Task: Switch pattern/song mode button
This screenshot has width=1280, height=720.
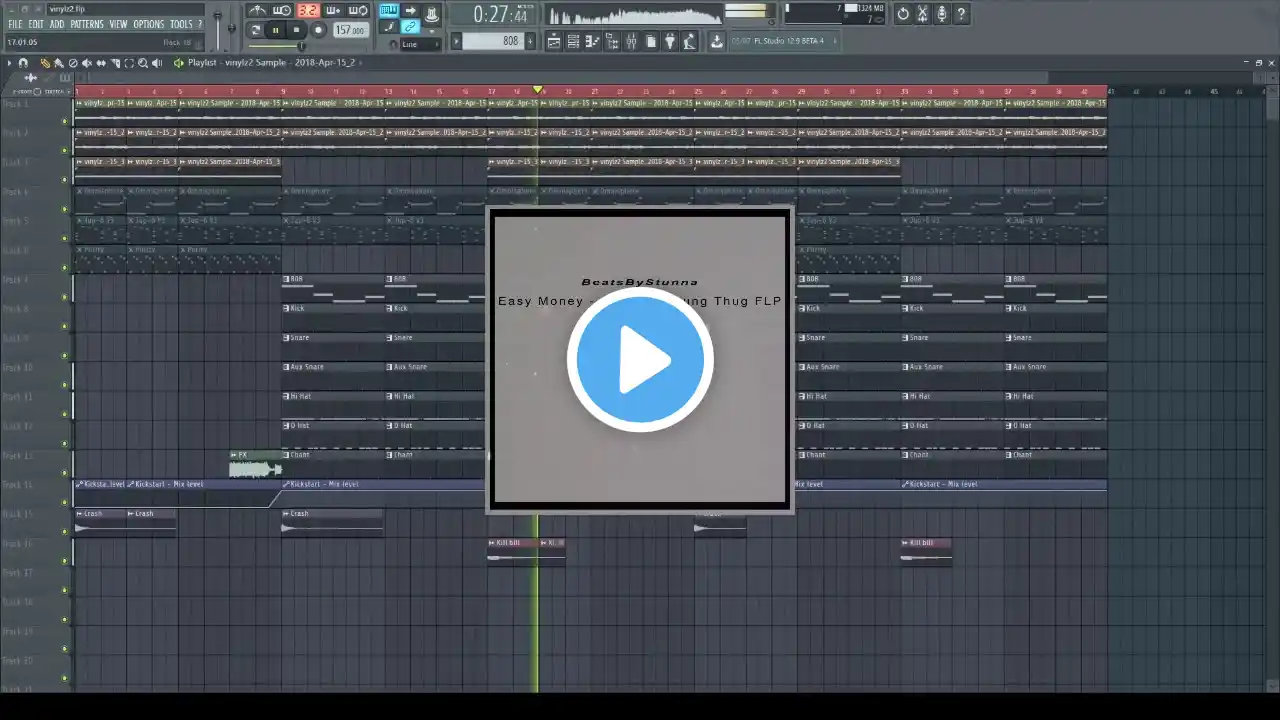Action: click(255, 30)
